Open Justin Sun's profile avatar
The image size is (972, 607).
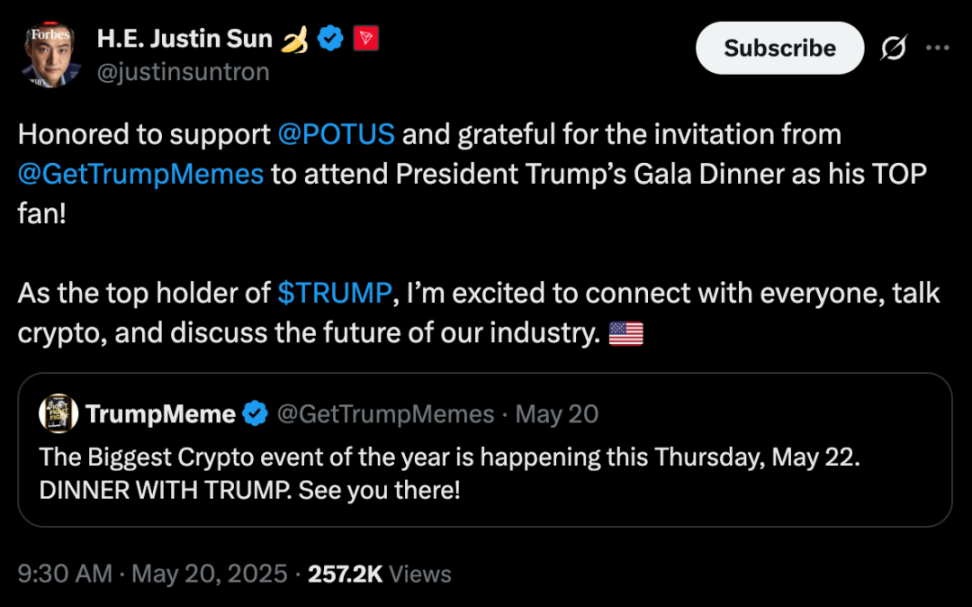52,55
